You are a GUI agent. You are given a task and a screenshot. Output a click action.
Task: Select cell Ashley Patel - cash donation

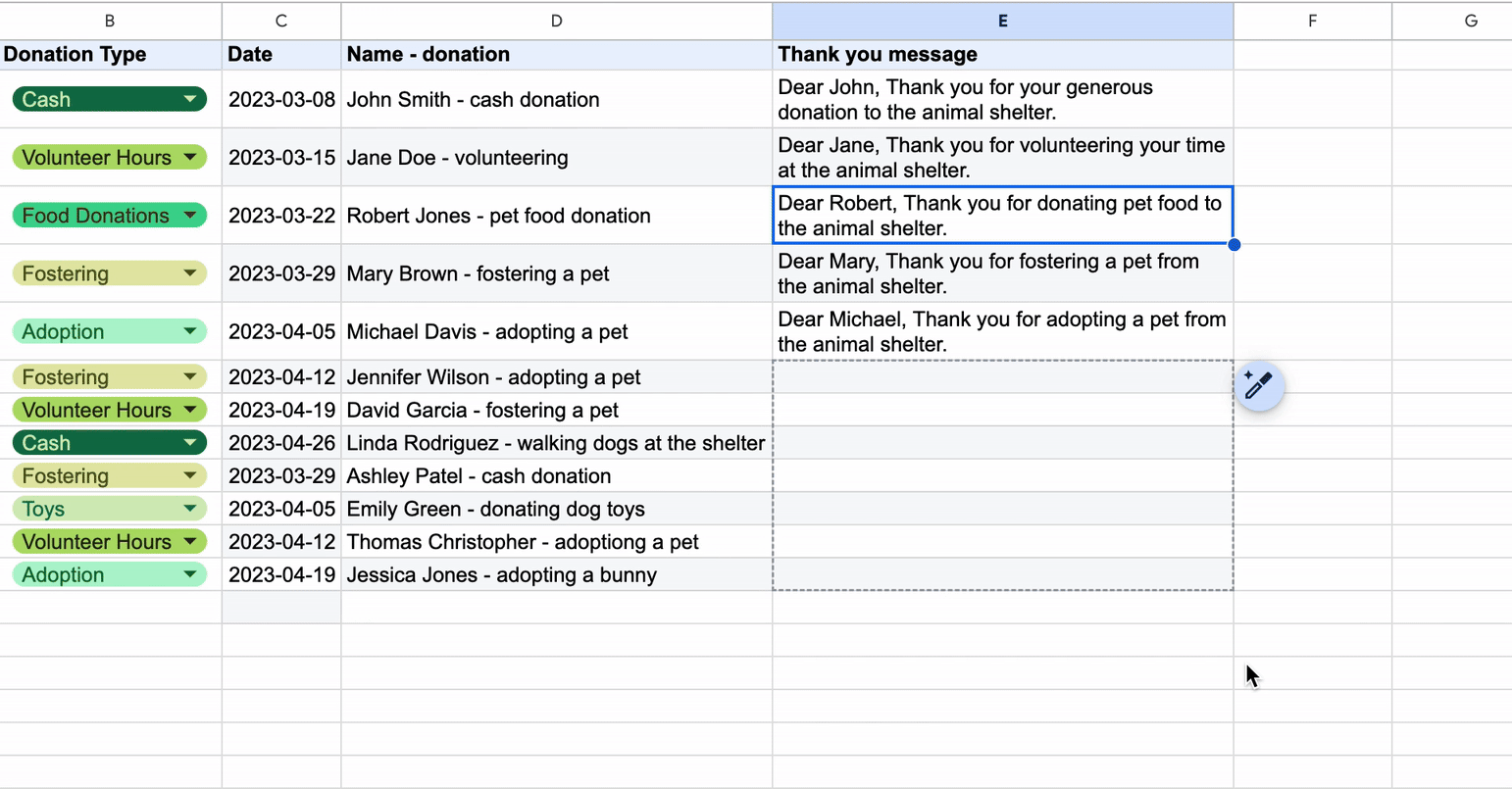pyautogui.click(x=556, y=475)
